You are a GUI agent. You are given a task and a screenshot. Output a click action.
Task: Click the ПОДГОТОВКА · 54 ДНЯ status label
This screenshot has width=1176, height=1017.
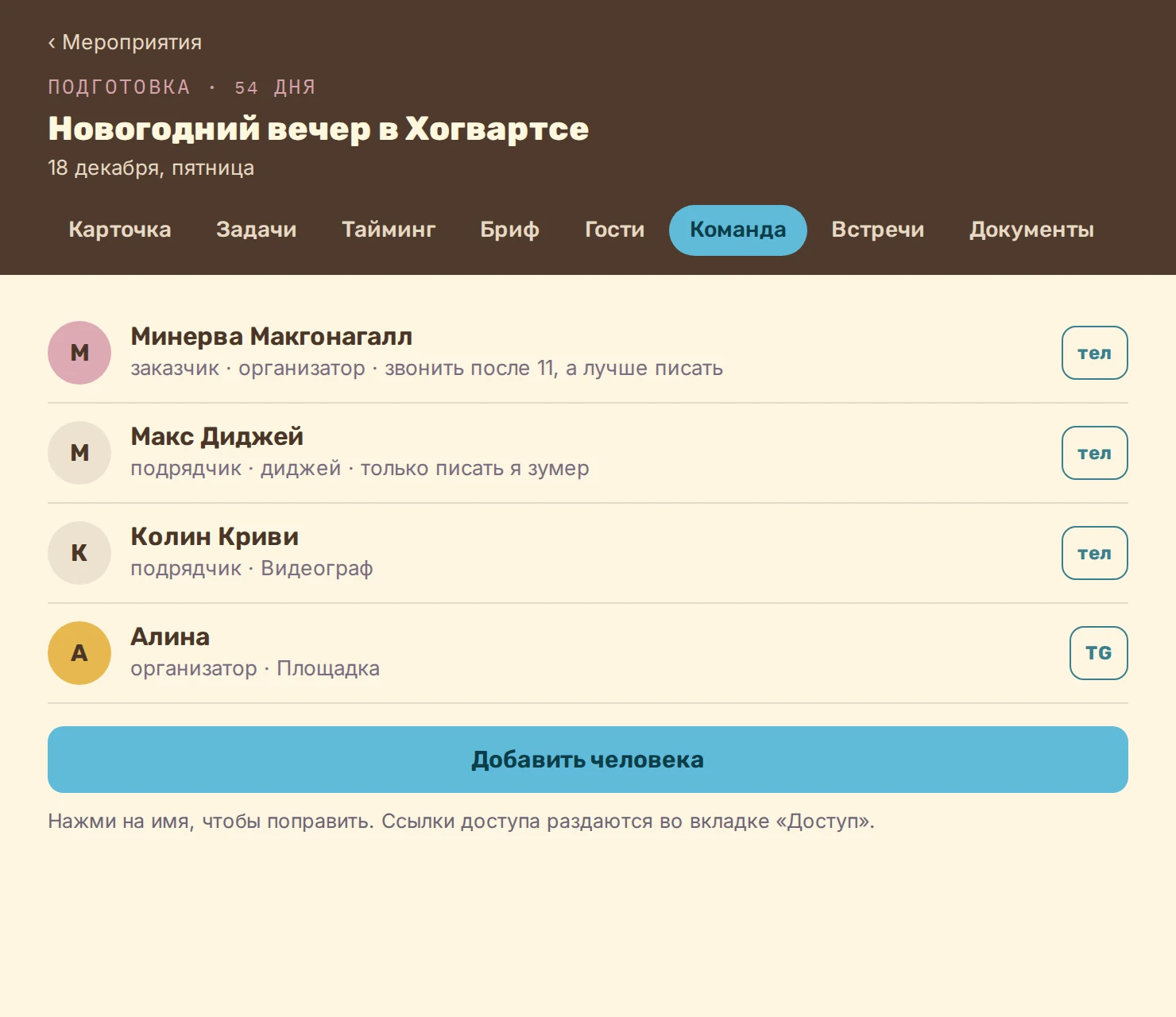182,87
